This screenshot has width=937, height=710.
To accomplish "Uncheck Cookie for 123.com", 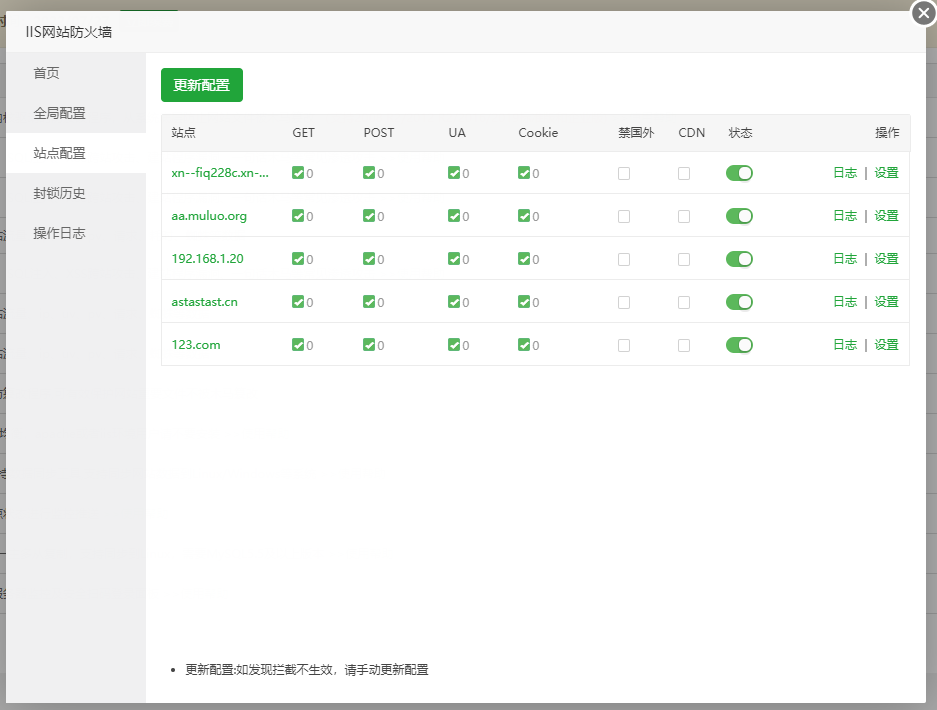I will click(524, 345).
